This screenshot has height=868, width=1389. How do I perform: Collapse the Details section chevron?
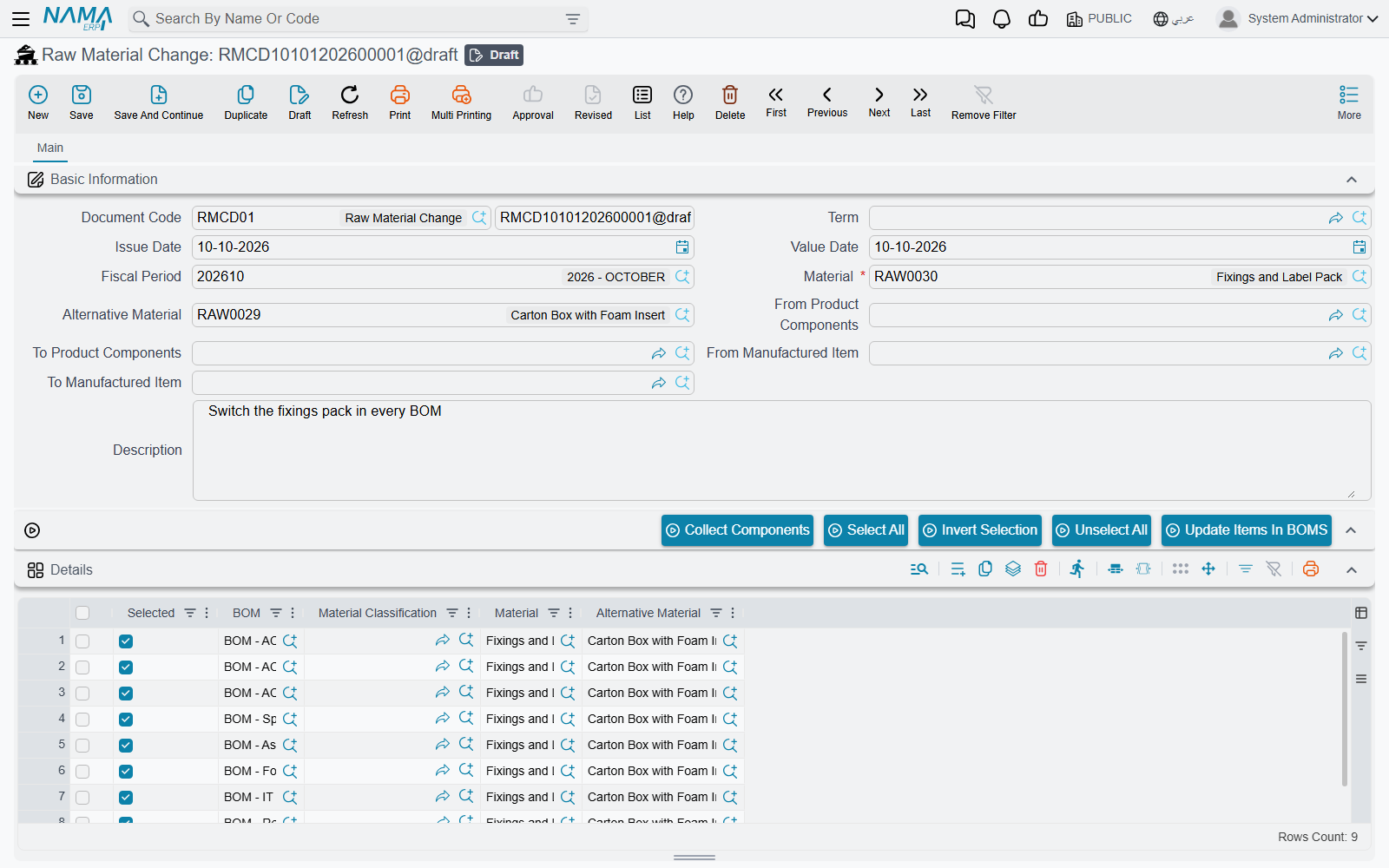coord(1352,570)
